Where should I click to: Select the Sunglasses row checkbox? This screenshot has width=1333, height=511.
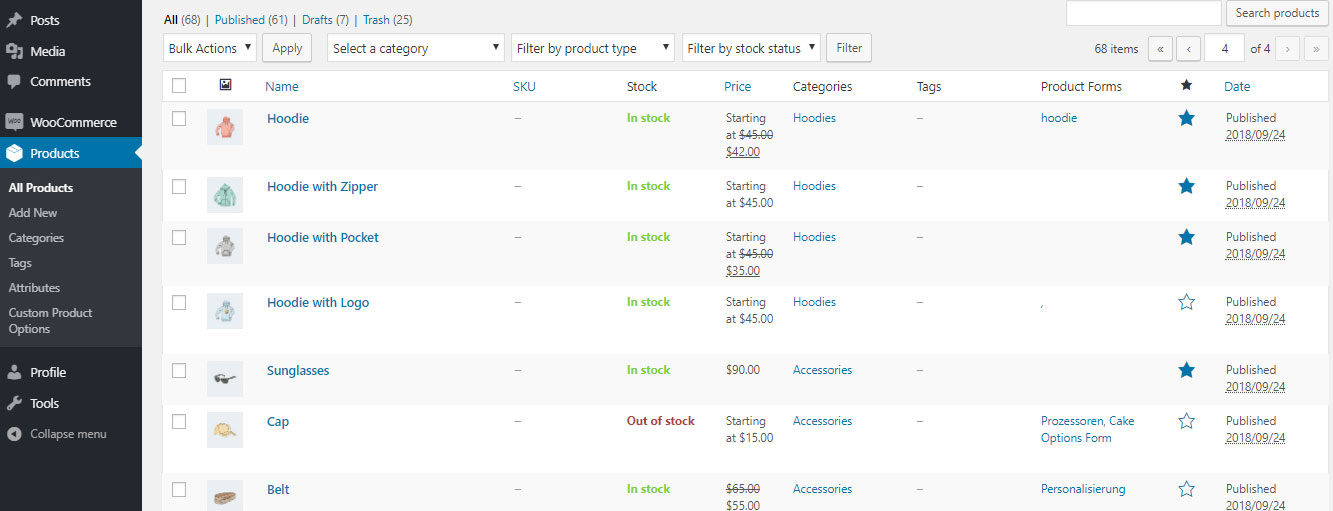pos(179,370)
